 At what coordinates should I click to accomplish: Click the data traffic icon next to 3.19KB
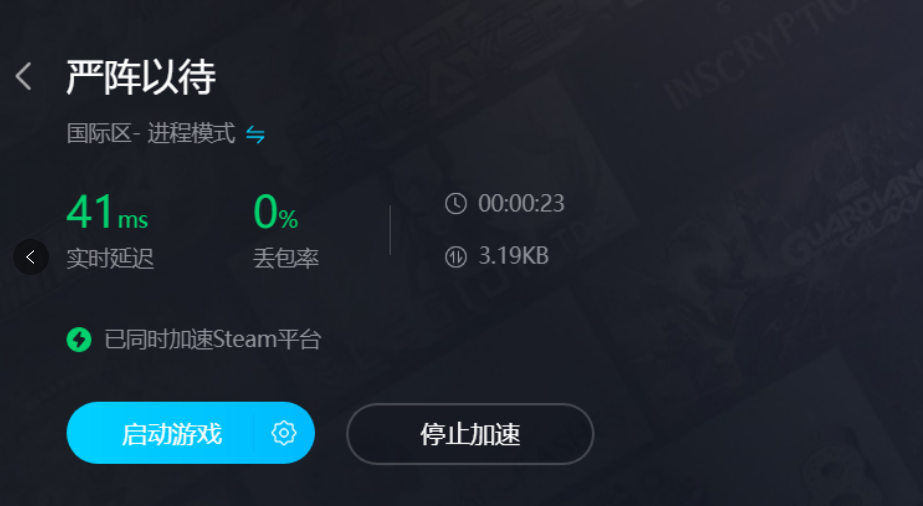tap(456, 257)
